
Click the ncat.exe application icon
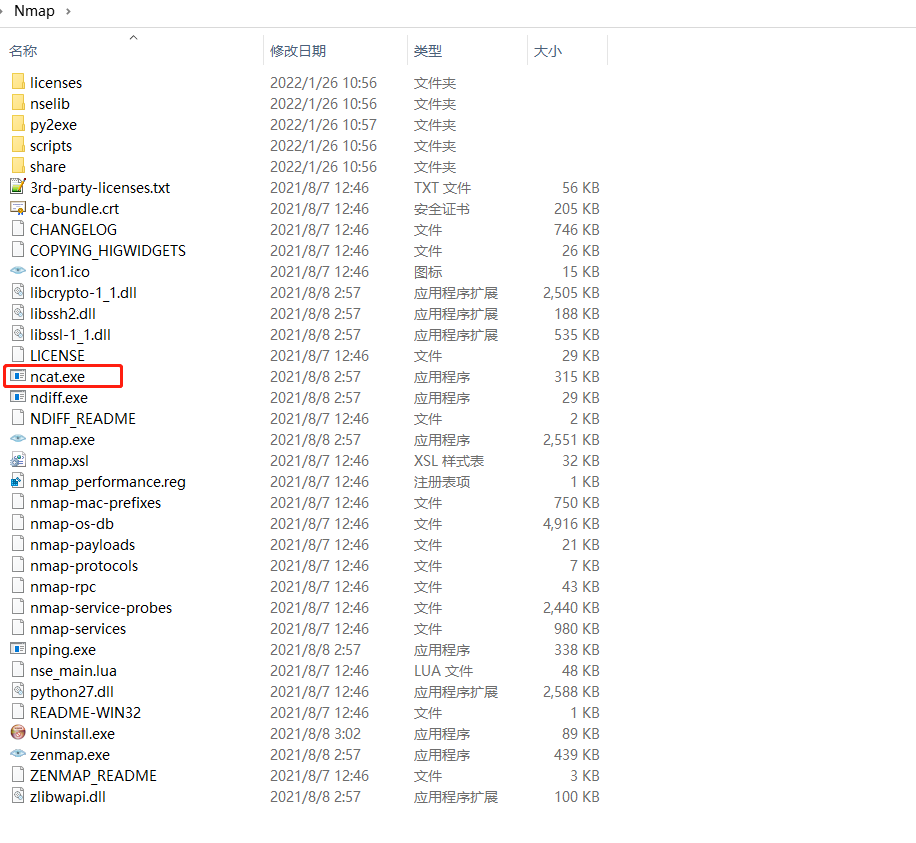(x=18, y=376)
